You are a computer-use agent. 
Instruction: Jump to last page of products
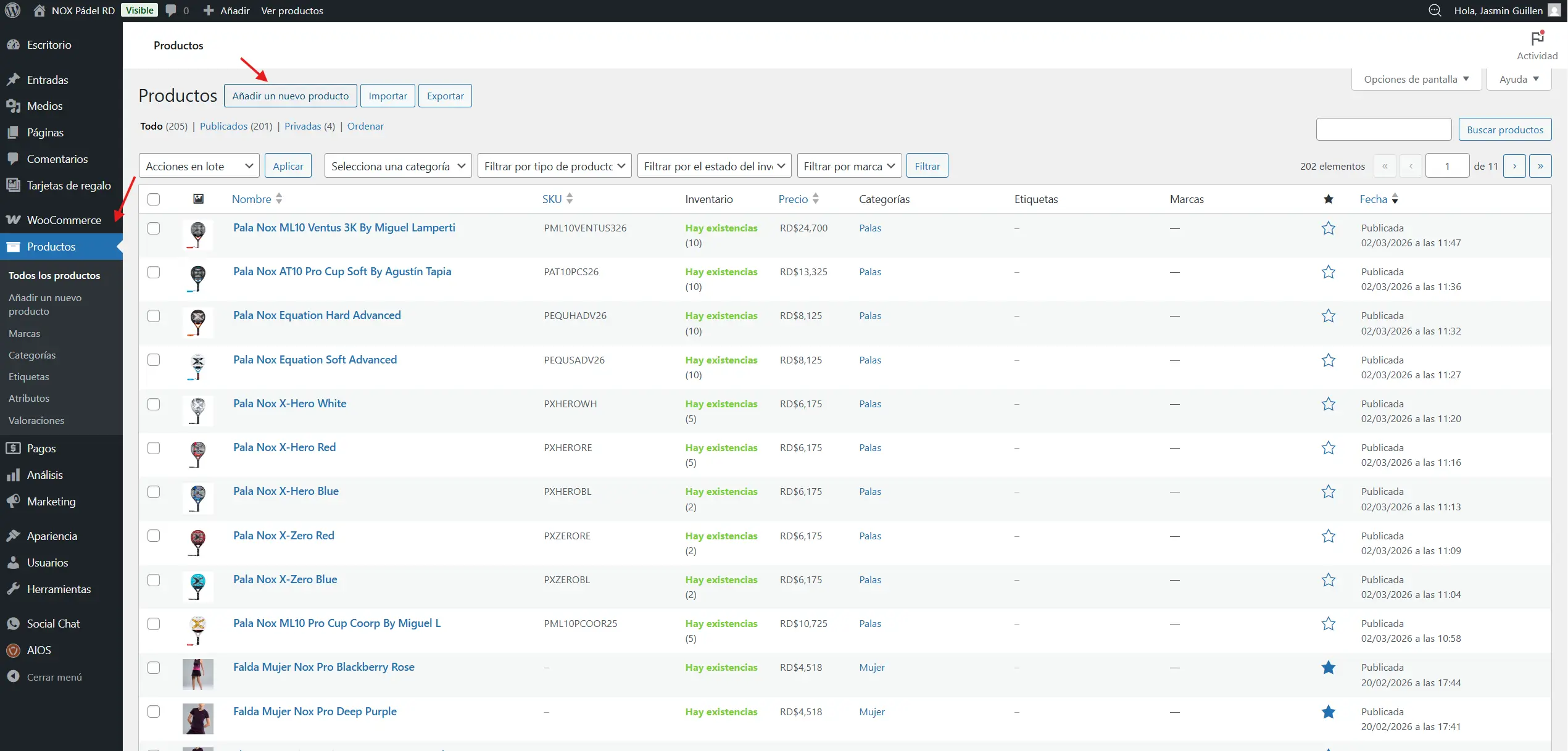1540,166
